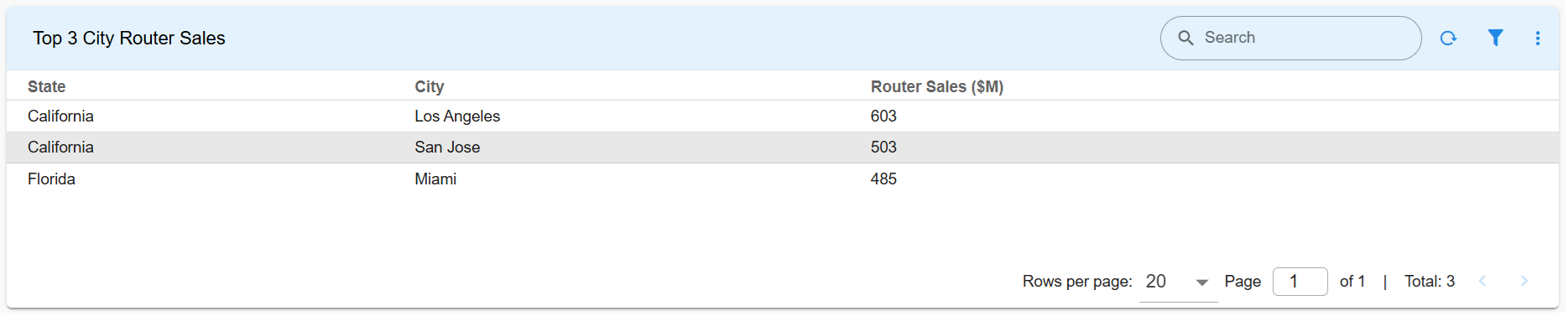Click the magnifier icon in search box
The height and width of the screenshot is (316, 1568).
(x=1185, y=38)
